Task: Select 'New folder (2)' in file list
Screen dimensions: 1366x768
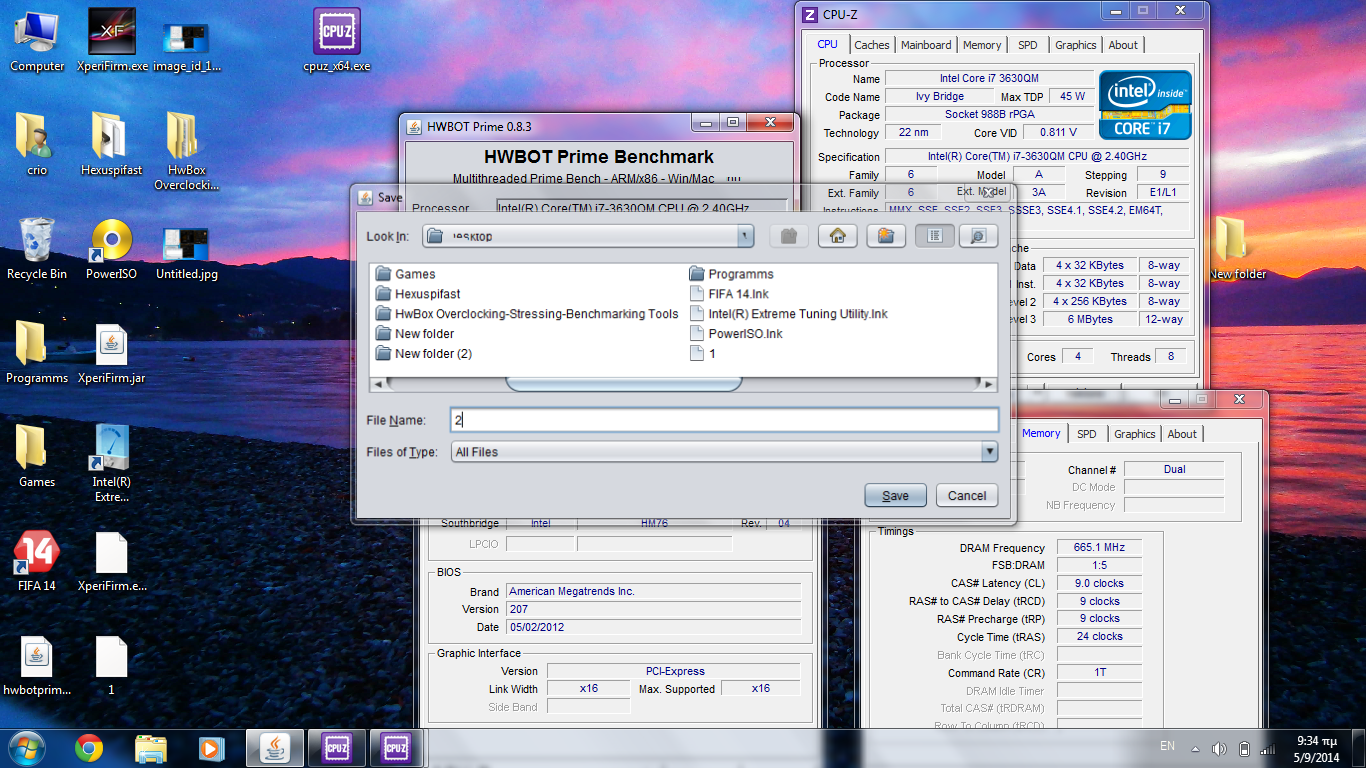Action: coord(424,354)
